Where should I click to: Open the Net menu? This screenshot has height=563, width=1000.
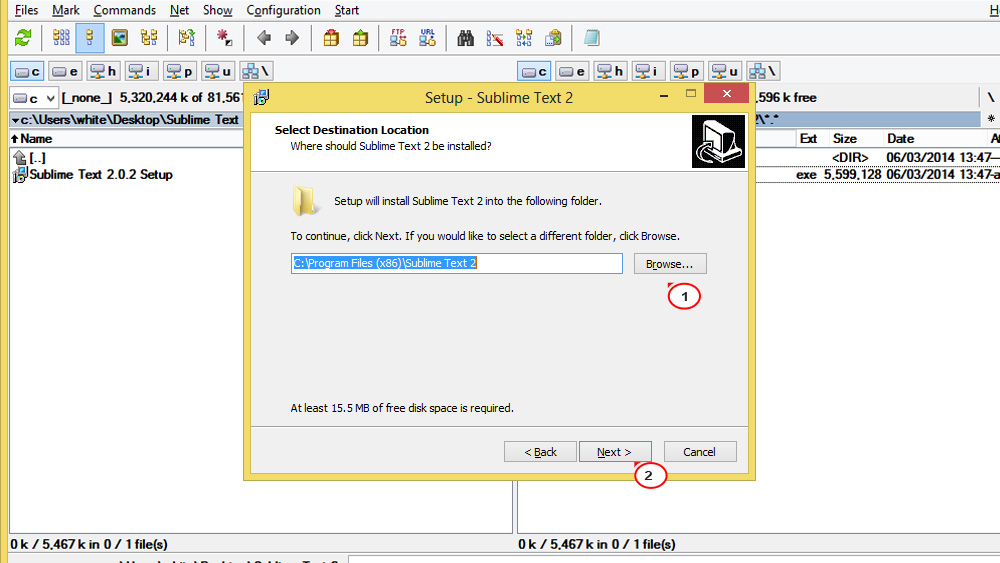coord(179,10)
